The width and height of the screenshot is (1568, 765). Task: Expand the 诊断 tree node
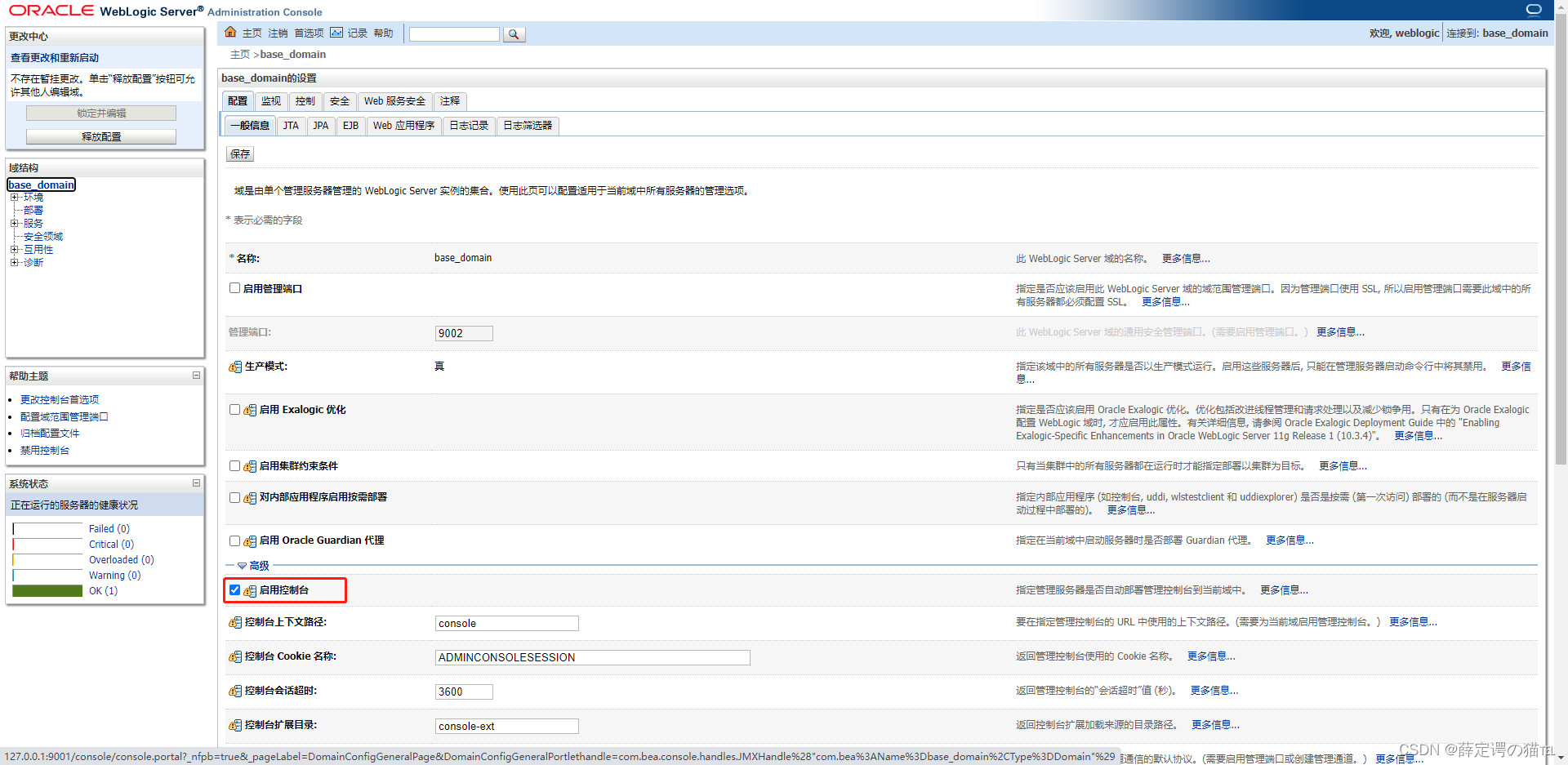[x=14, y=263]
